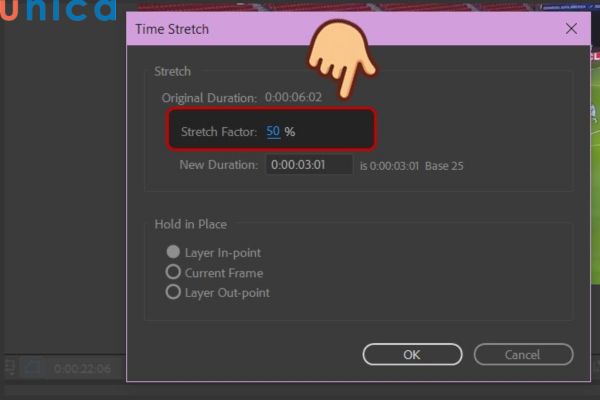Screen dimensions: 600x400
Task: Click the timeline timecode 0:00:22:06
Action: [82, 369]
